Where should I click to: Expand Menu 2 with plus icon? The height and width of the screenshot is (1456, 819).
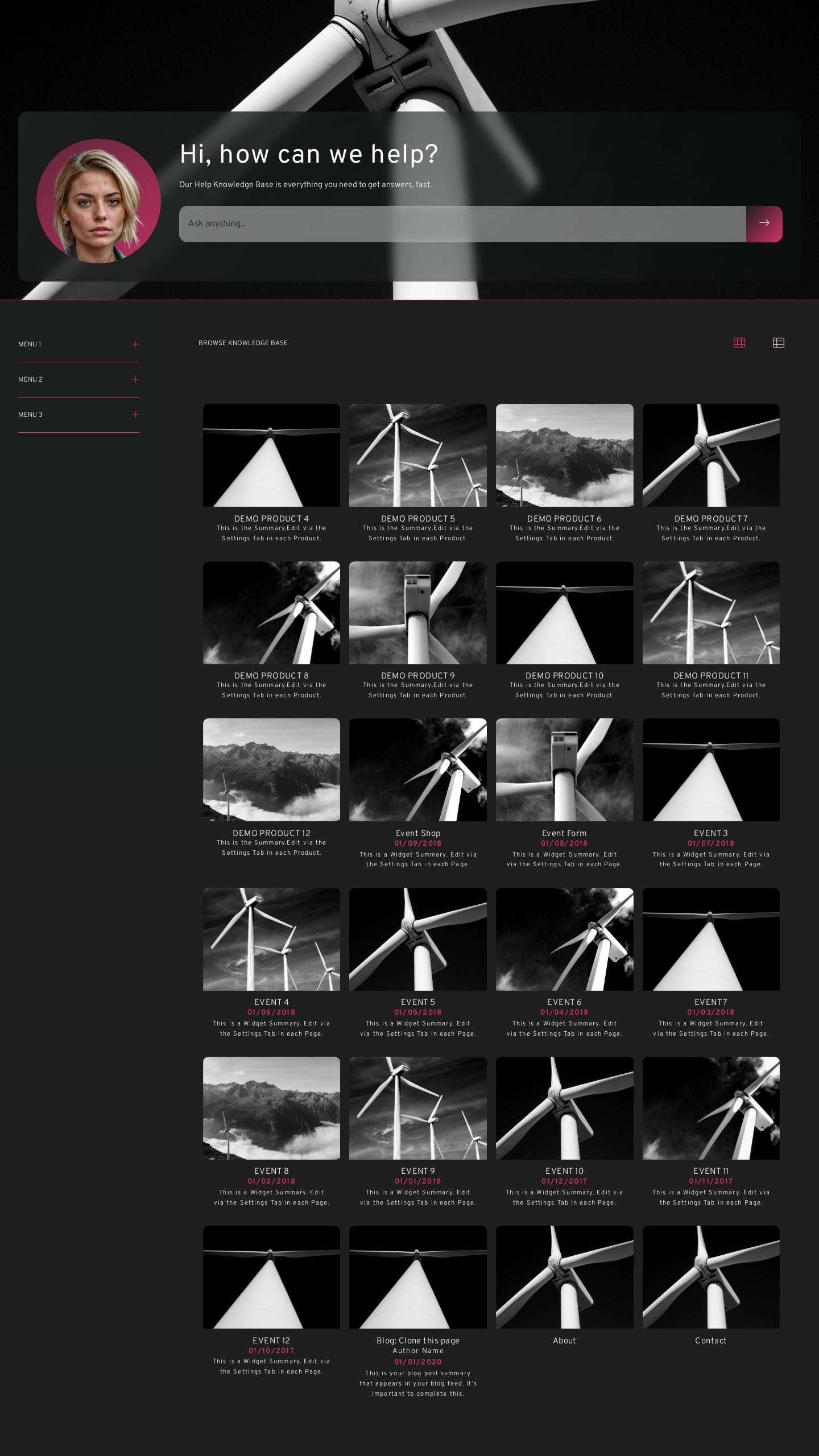[135, 379]
